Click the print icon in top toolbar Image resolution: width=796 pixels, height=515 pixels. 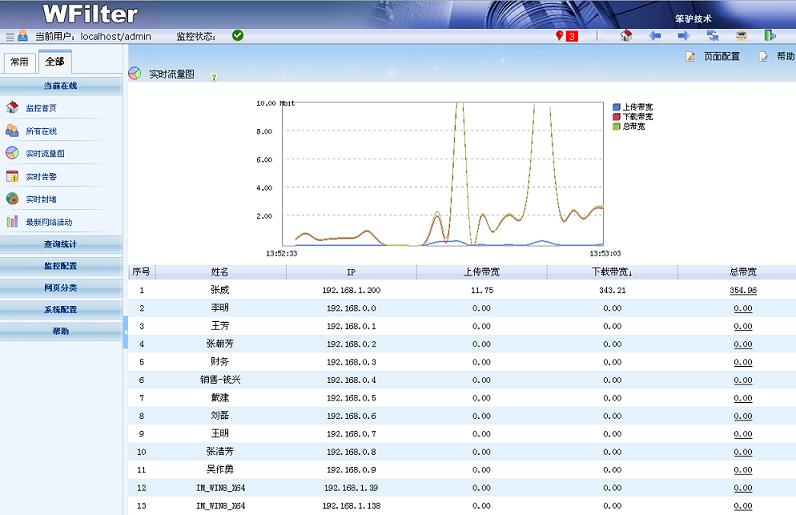(741, 35)
